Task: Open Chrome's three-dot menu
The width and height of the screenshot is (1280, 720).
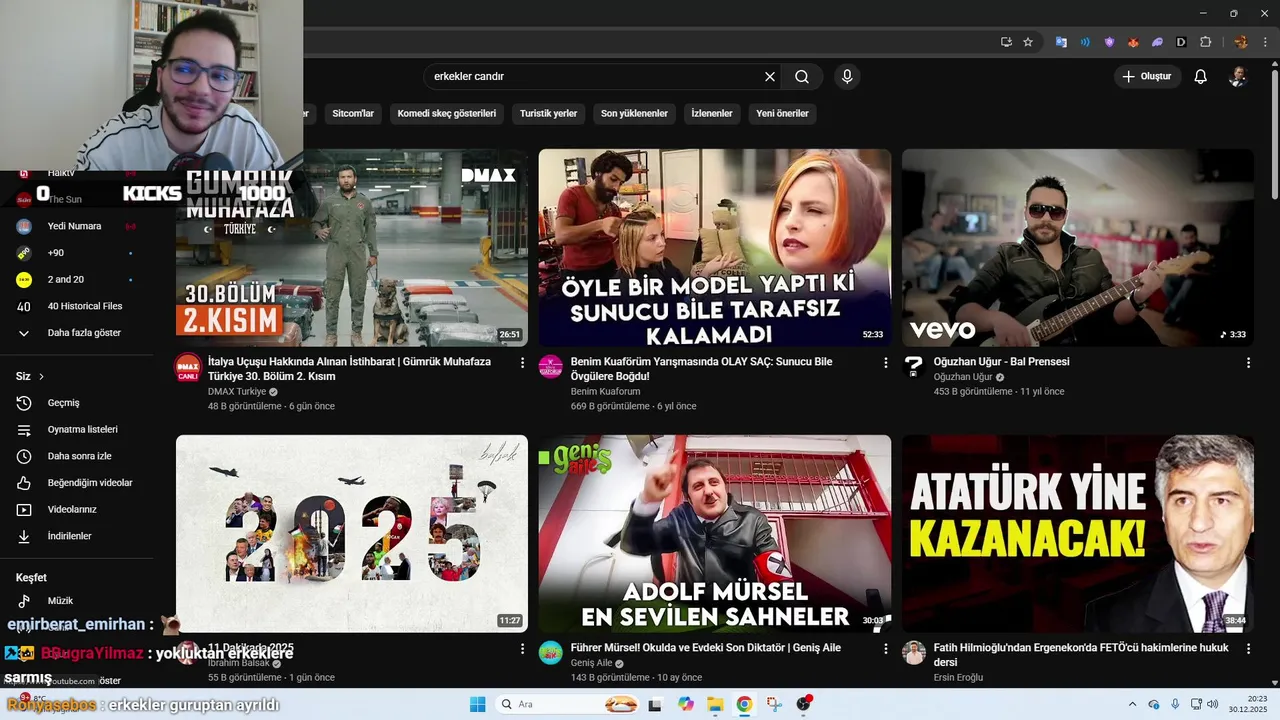Action: (x=1264, y=42)
